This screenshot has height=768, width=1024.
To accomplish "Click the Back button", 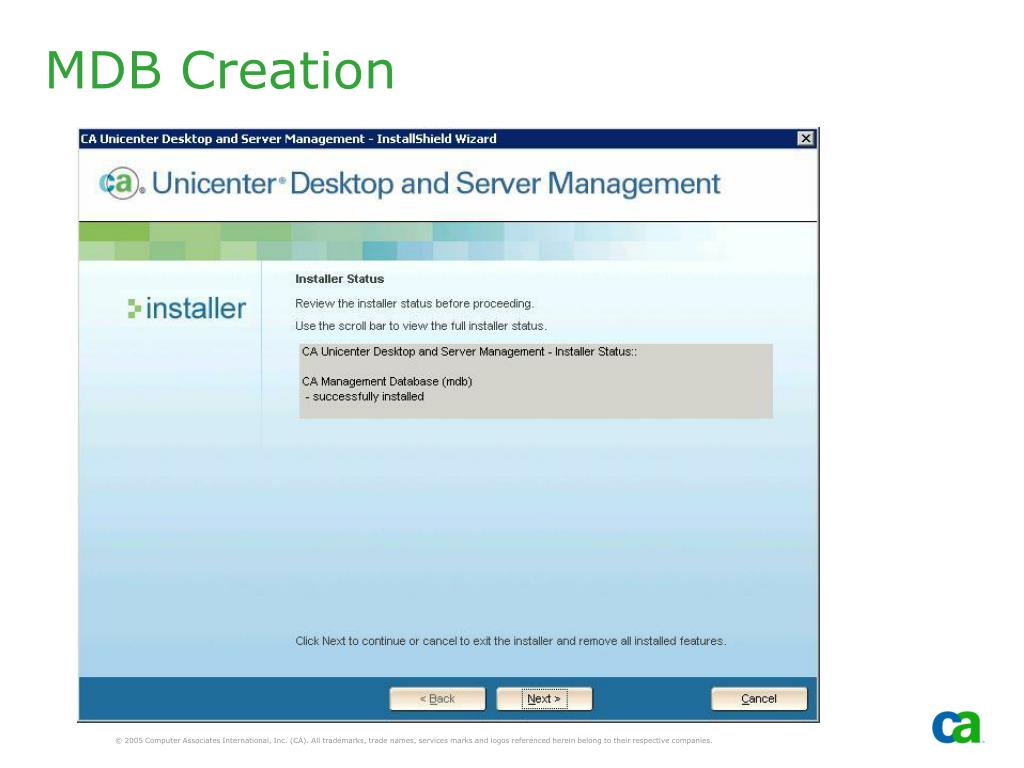I will 438,699.
